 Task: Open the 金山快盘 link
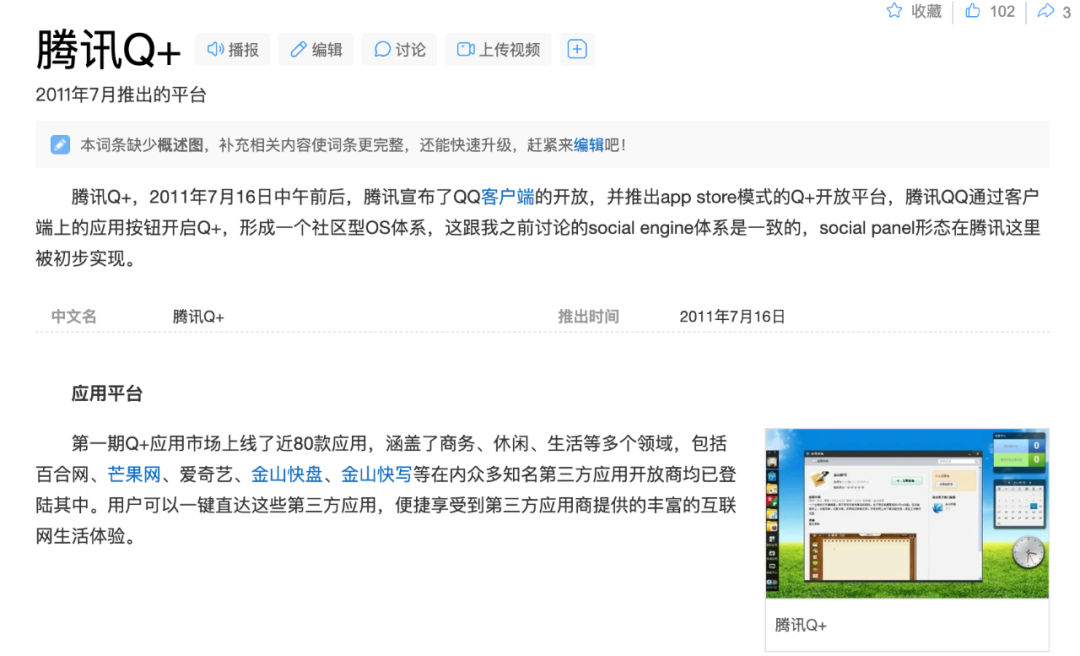click(x=287, y=474)
